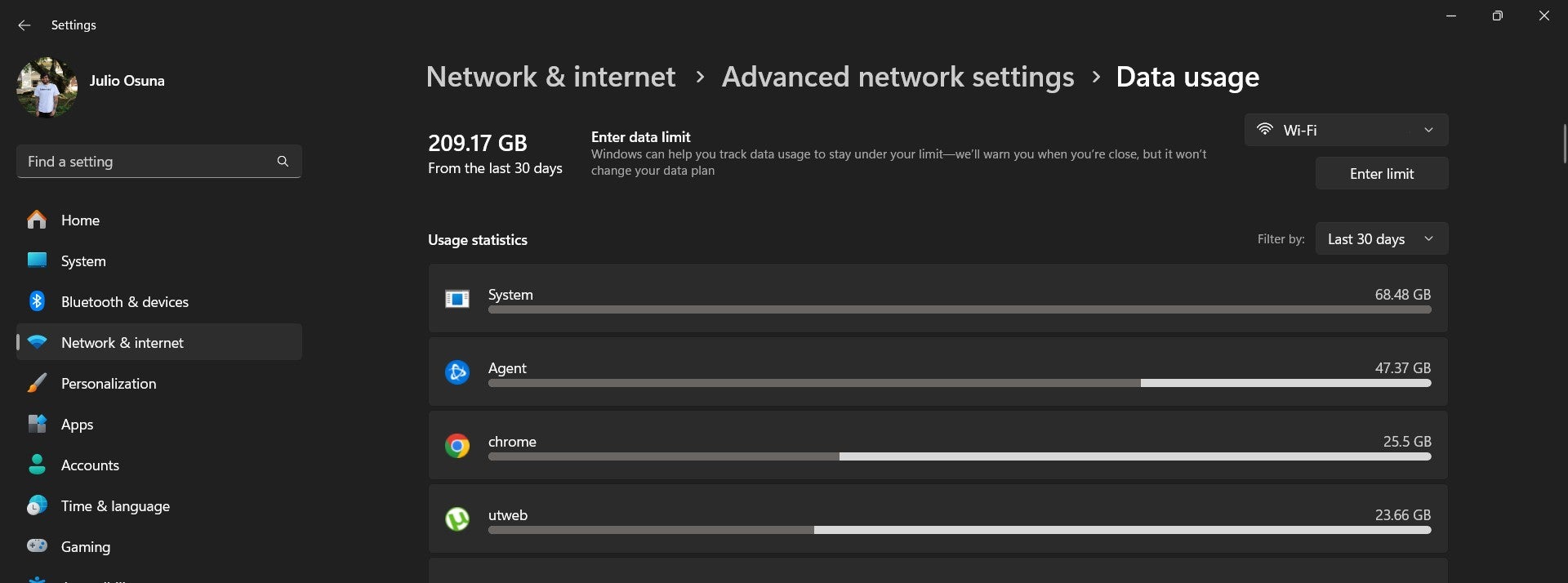
Task: Click the Personalization paintbrush icon
Action: [x=37, y=383]
